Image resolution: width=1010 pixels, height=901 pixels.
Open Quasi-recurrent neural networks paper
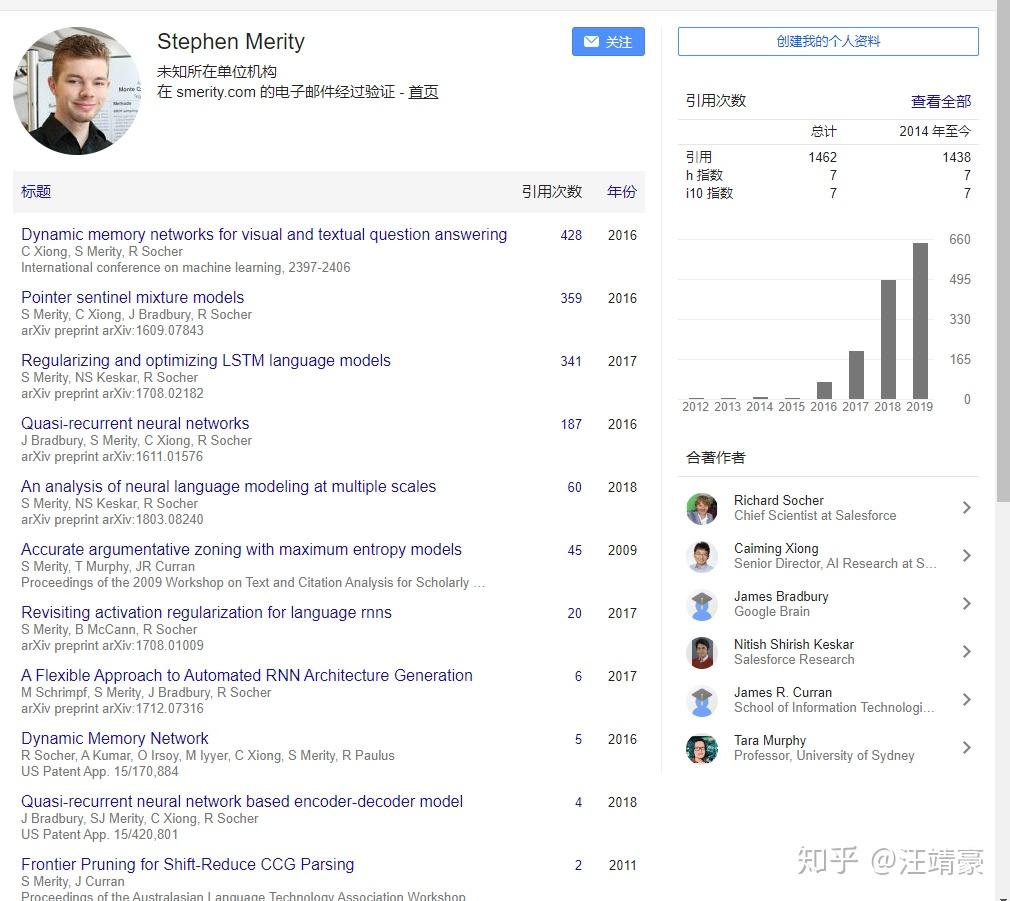(x=135, y=424)
